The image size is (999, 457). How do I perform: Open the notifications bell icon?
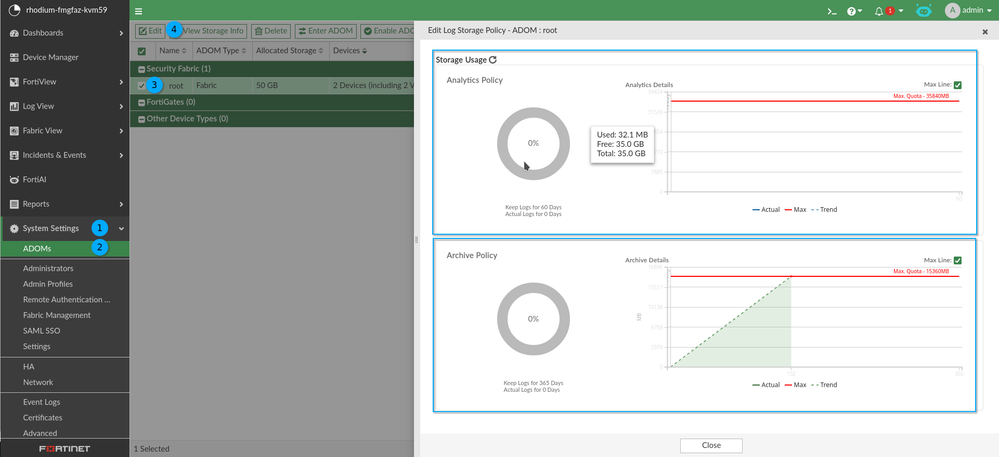(879, 11)
